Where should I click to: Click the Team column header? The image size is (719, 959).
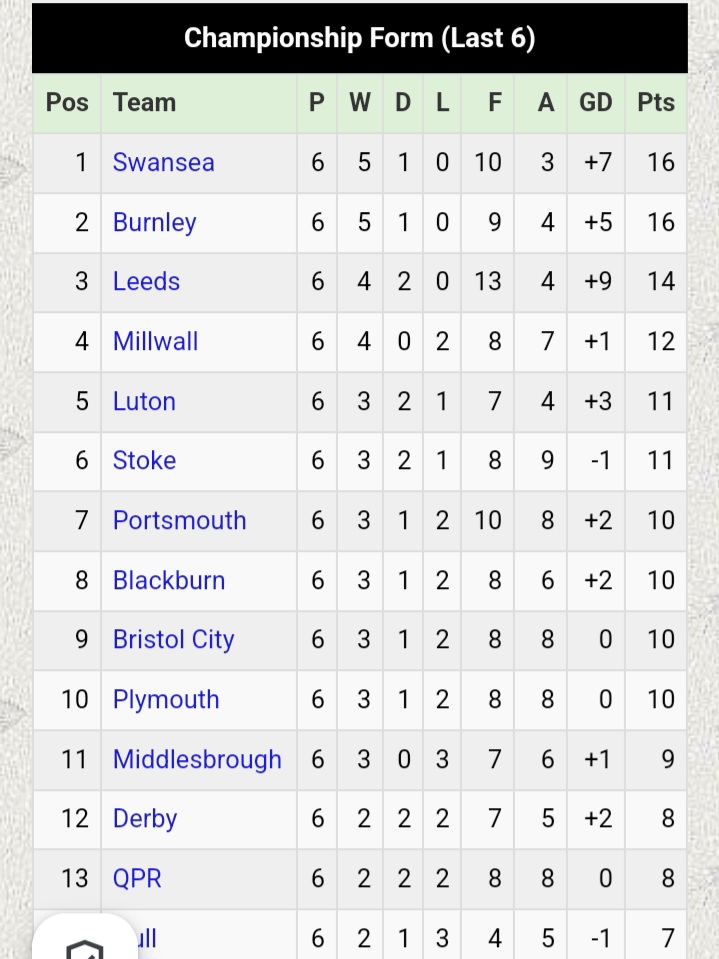[x=144, y=102]
